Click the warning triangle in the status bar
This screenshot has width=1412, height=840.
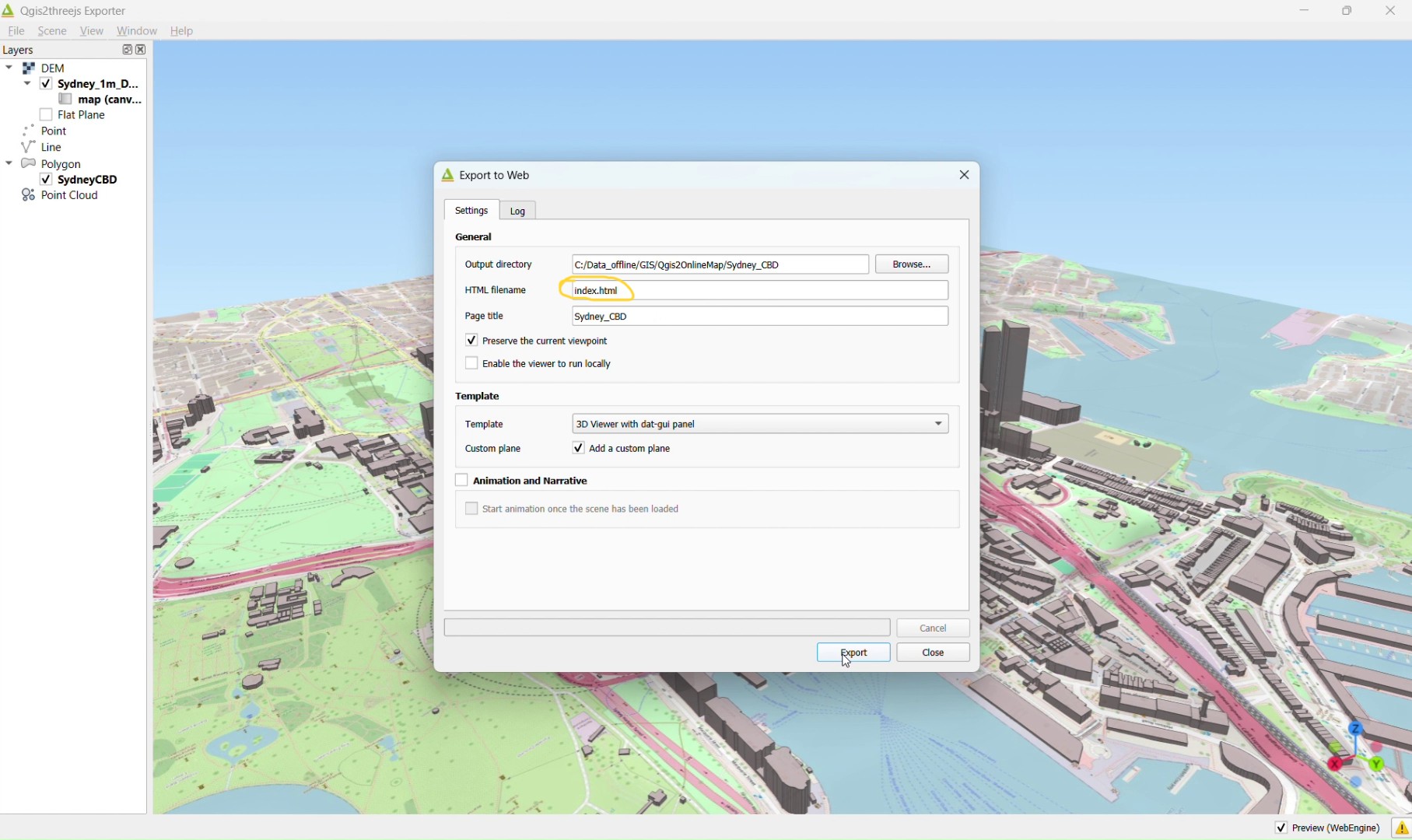[1403, 828]
